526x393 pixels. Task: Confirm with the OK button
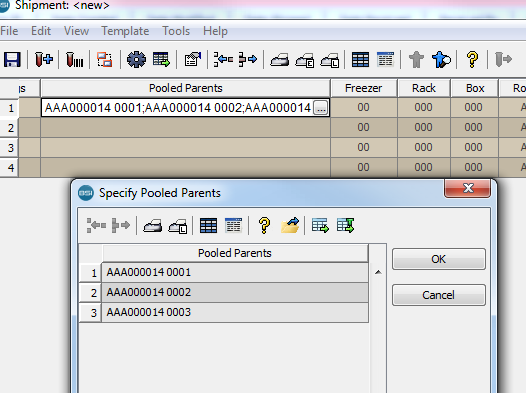tap(438, 259)
